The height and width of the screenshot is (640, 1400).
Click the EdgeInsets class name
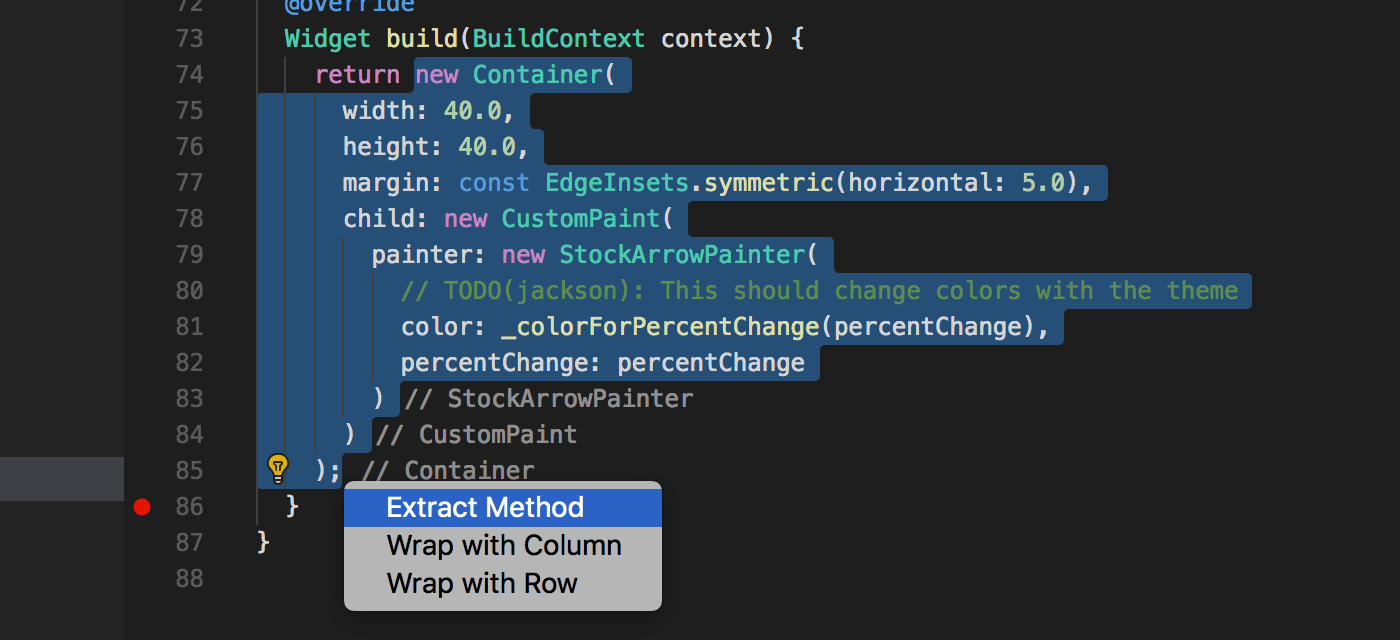coord(617,183)
